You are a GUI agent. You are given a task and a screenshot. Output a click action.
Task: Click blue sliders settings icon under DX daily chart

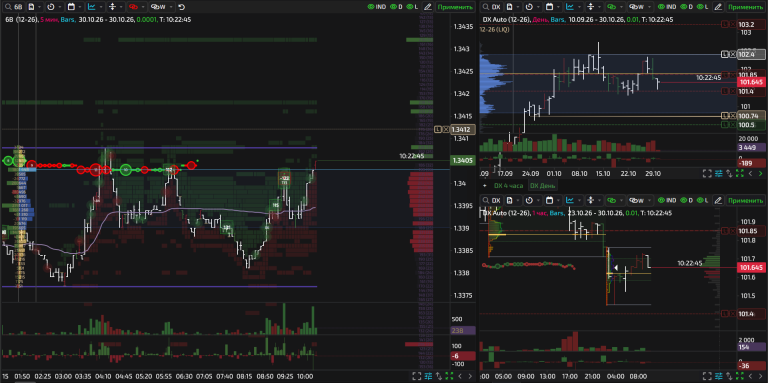(719, 173)
